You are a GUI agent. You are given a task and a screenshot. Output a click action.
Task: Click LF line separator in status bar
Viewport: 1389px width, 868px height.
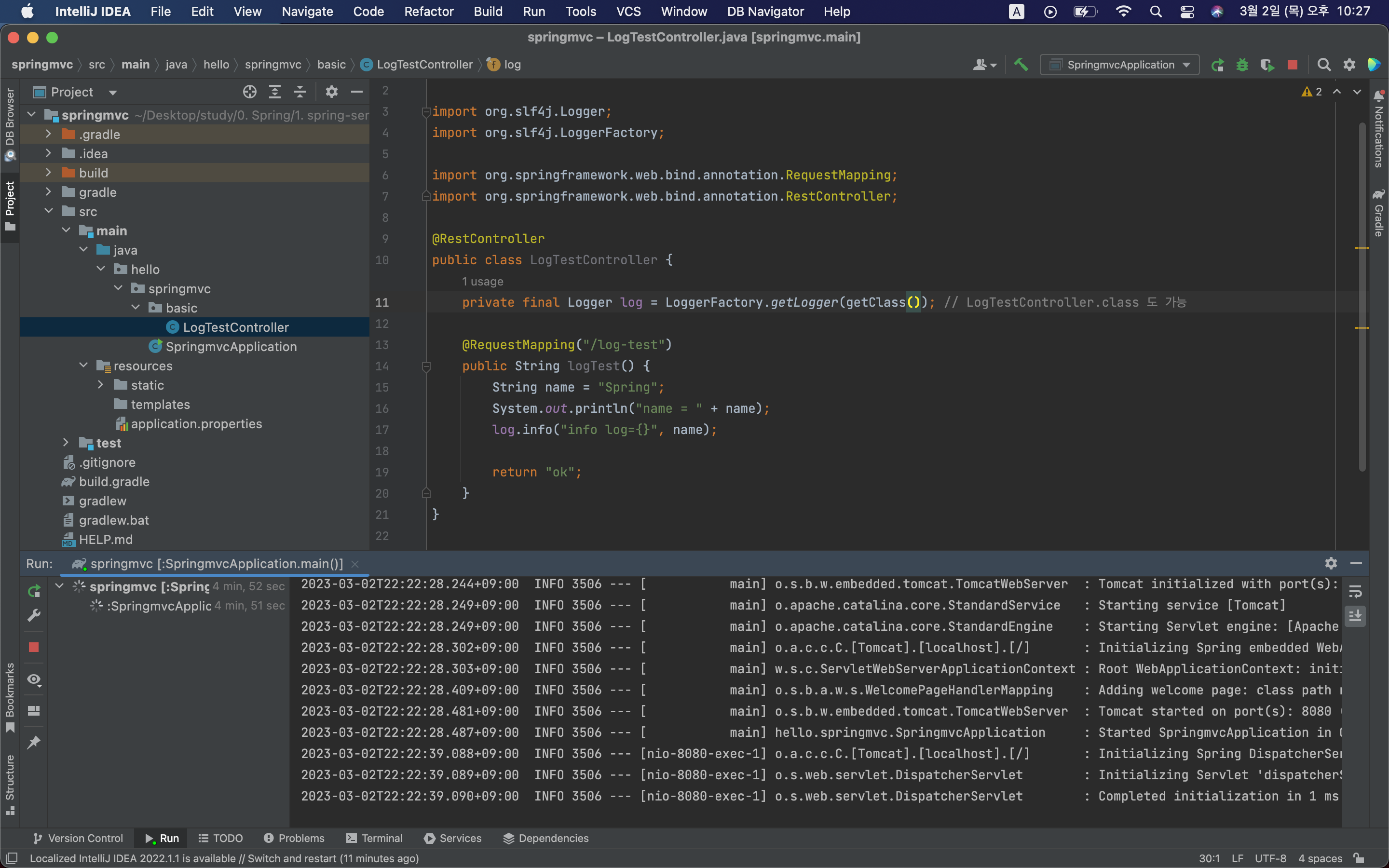pyautogui.click(x=1238, y=858)
